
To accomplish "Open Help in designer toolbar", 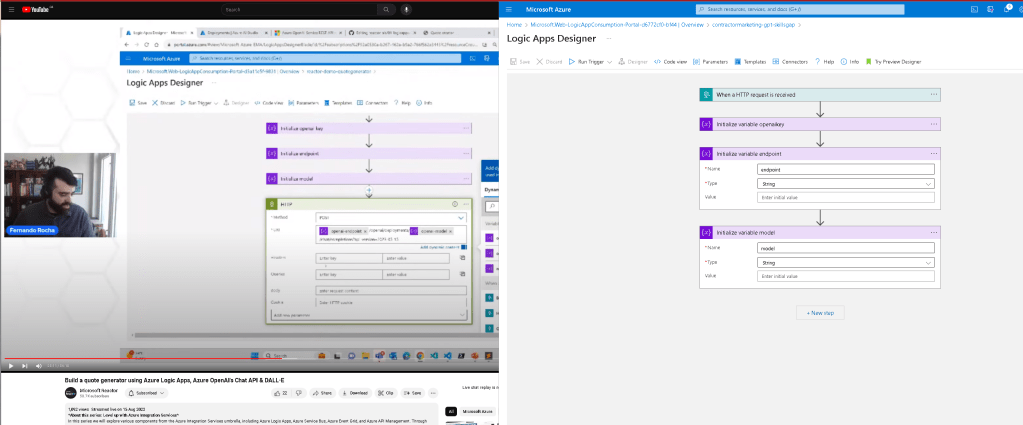I will (x=825, y=61).
